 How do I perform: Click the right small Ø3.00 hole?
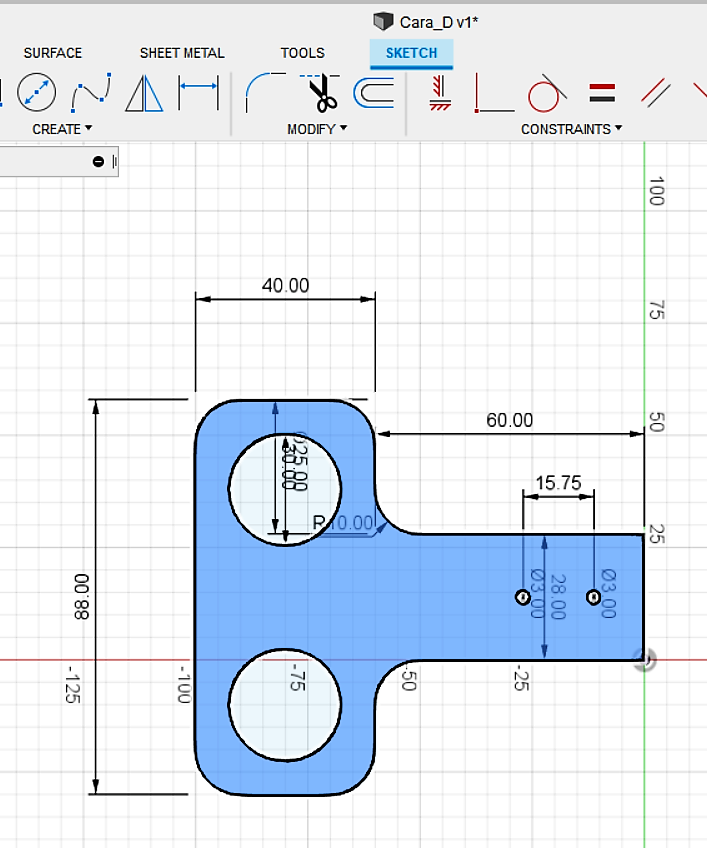pyautogui.click(x=593, y=597)
